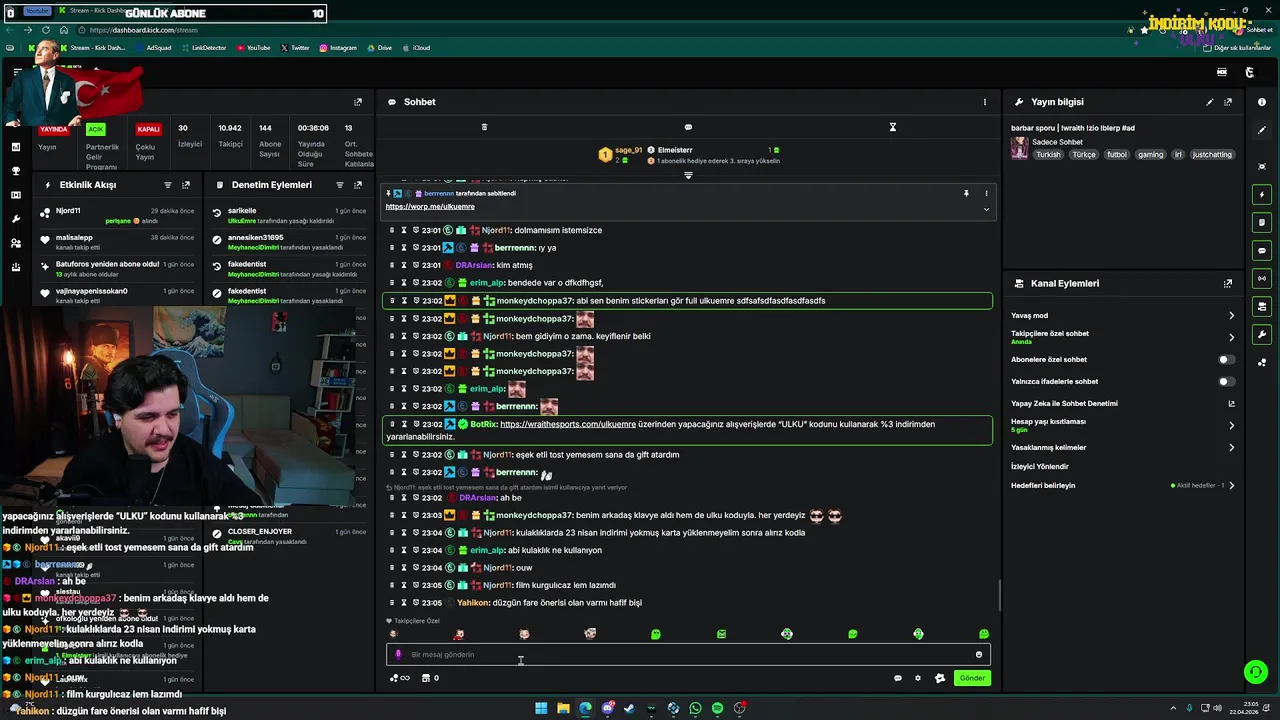The height and width of the screenshot is (720, 1280).
Task: Click username Yahikon in chat
Action: pos(473,603)
